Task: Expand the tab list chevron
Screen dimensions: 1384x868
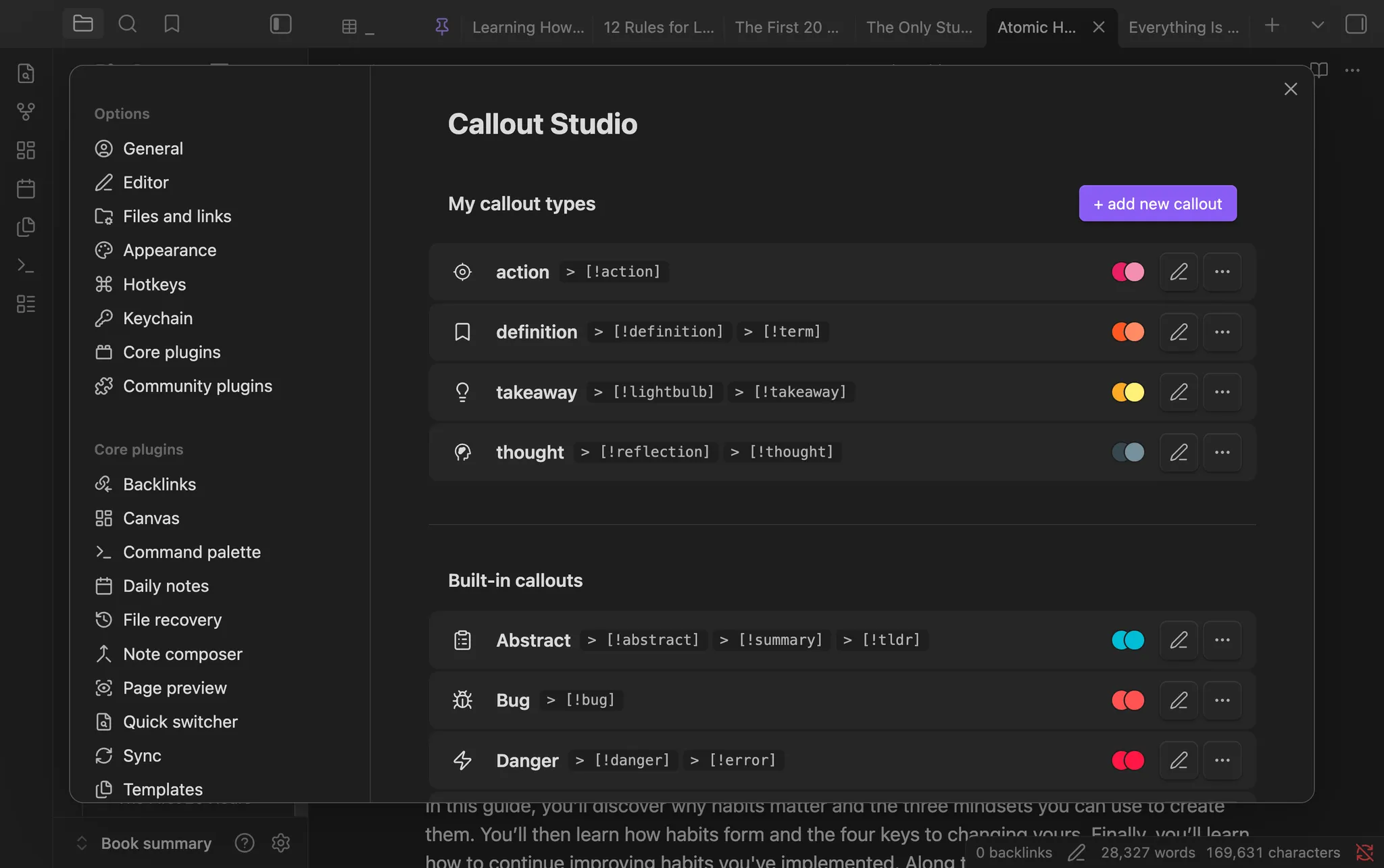Action: tap(1316, 25)
